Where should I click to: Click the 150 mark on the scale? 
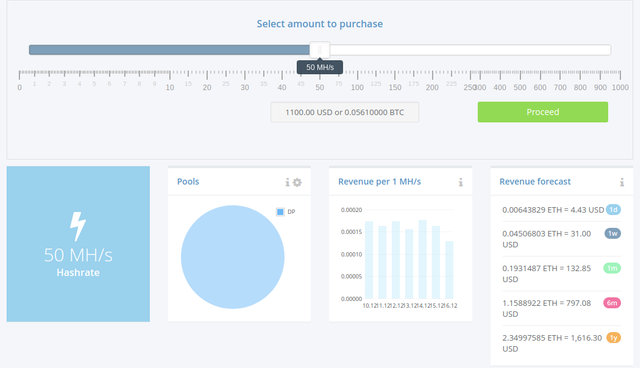coord(395,87)
